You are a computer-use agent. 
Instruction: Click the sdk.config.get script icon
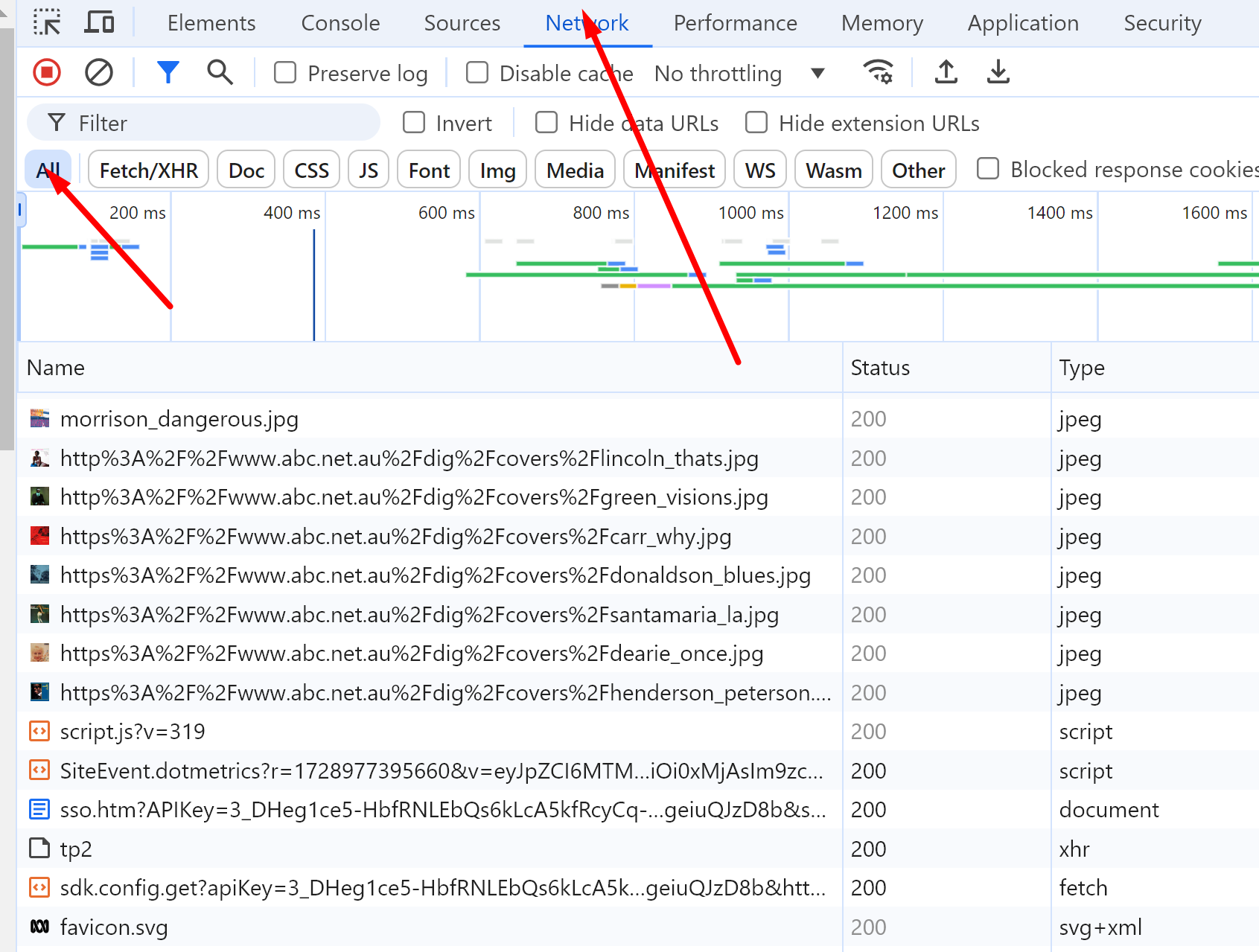click(39, 887)
